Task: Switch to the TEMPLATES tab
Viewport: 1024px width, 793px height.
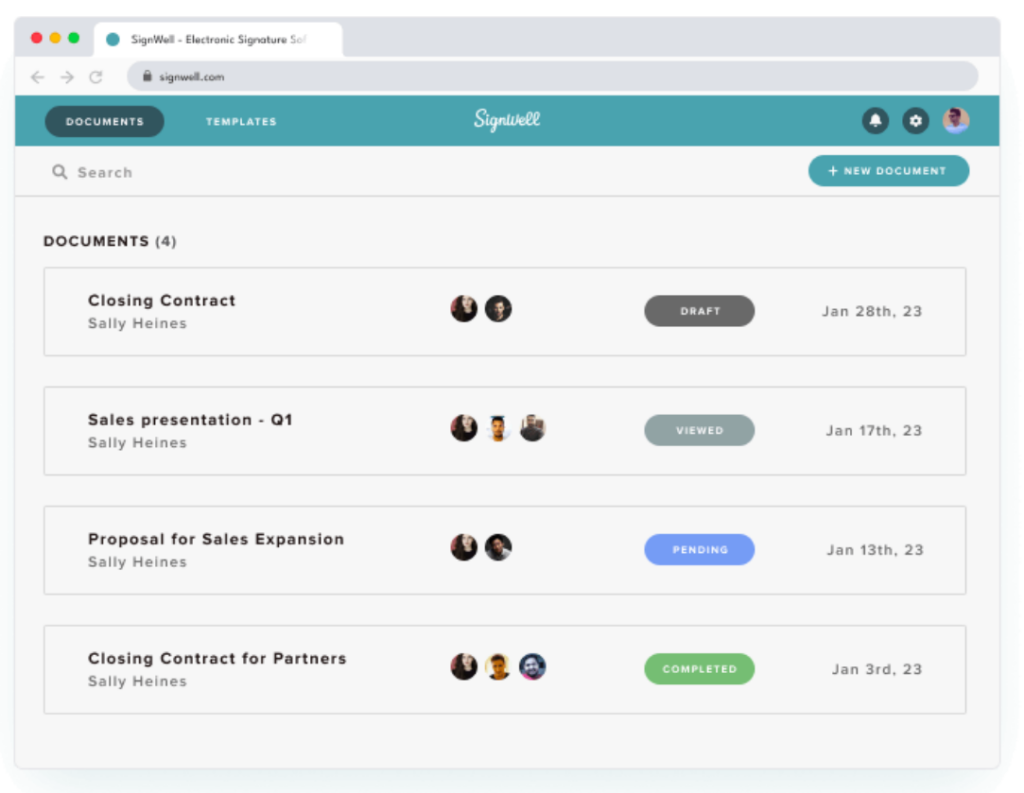Action: (240, 121)
